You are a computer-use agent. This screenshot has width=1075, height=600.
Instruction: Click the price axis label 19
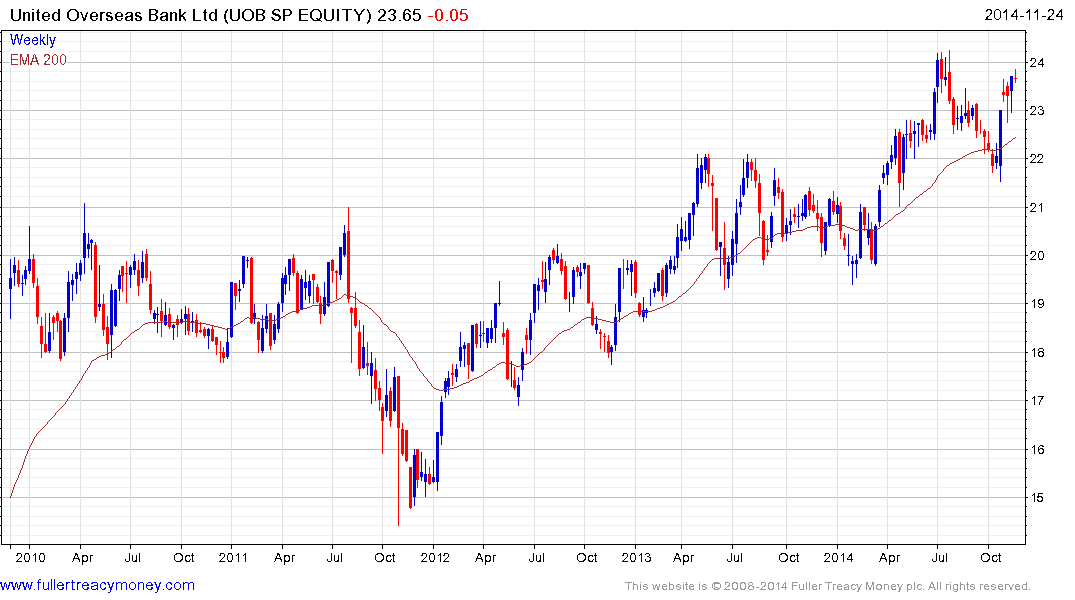pos(1037,304)
